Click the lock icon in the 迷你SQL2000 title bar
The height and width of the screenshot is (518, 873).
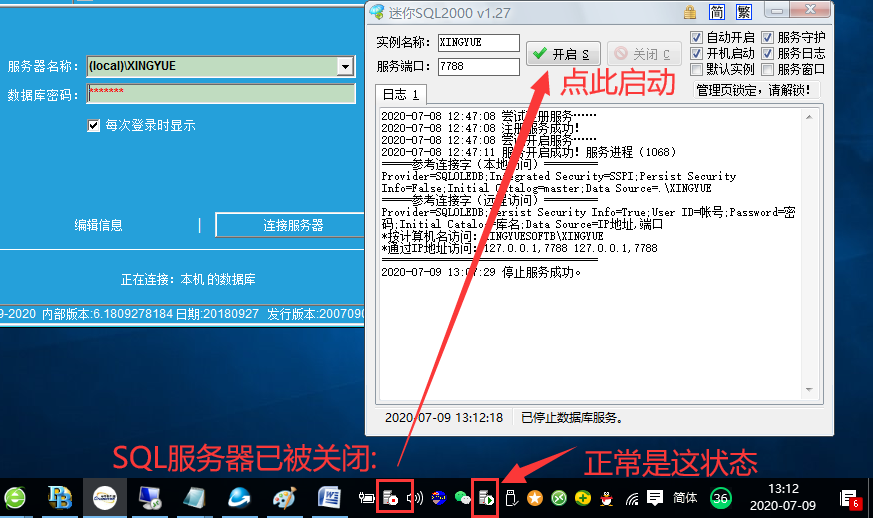(690, 12)
